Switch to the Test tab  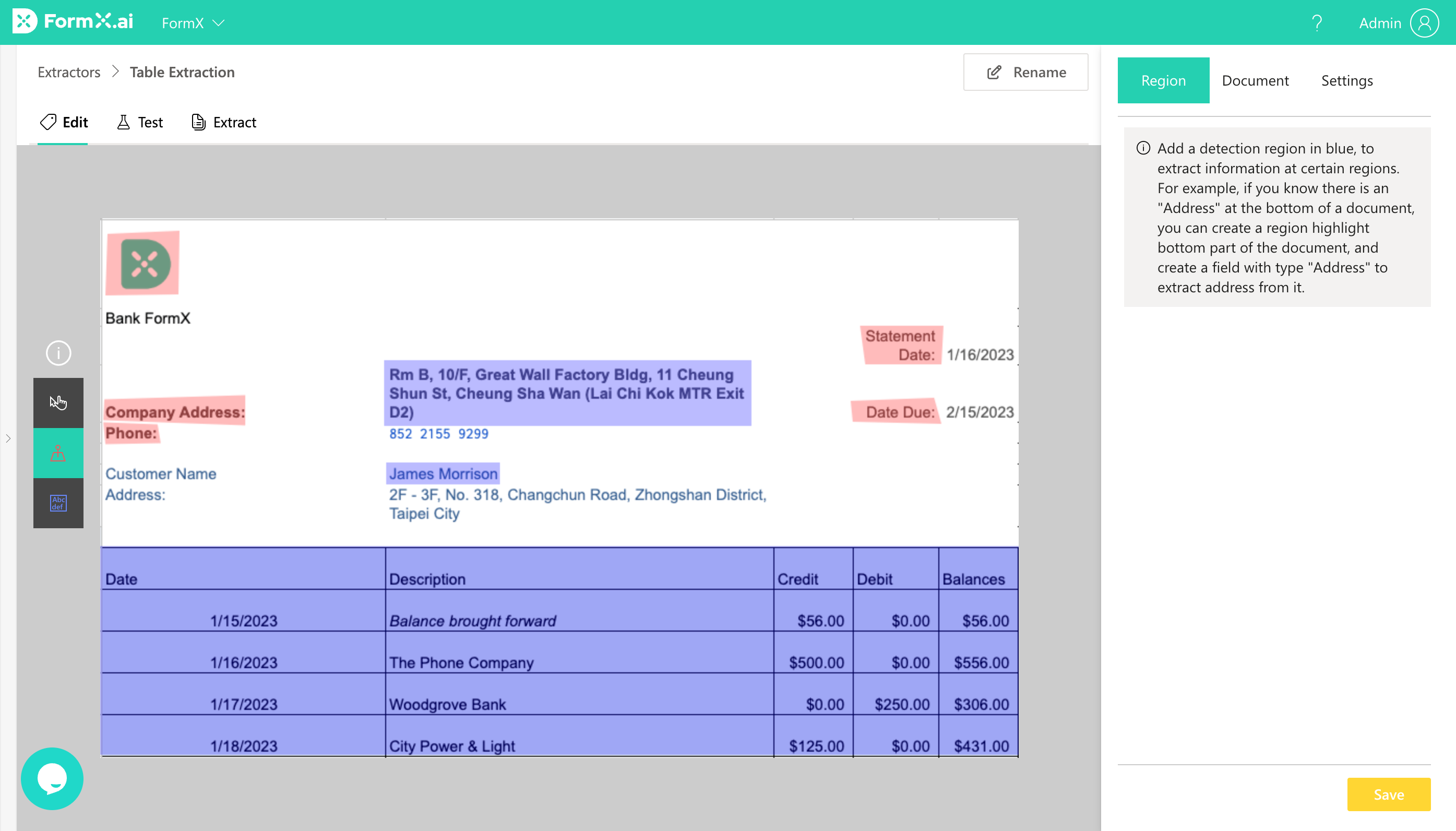coord(139,122)
